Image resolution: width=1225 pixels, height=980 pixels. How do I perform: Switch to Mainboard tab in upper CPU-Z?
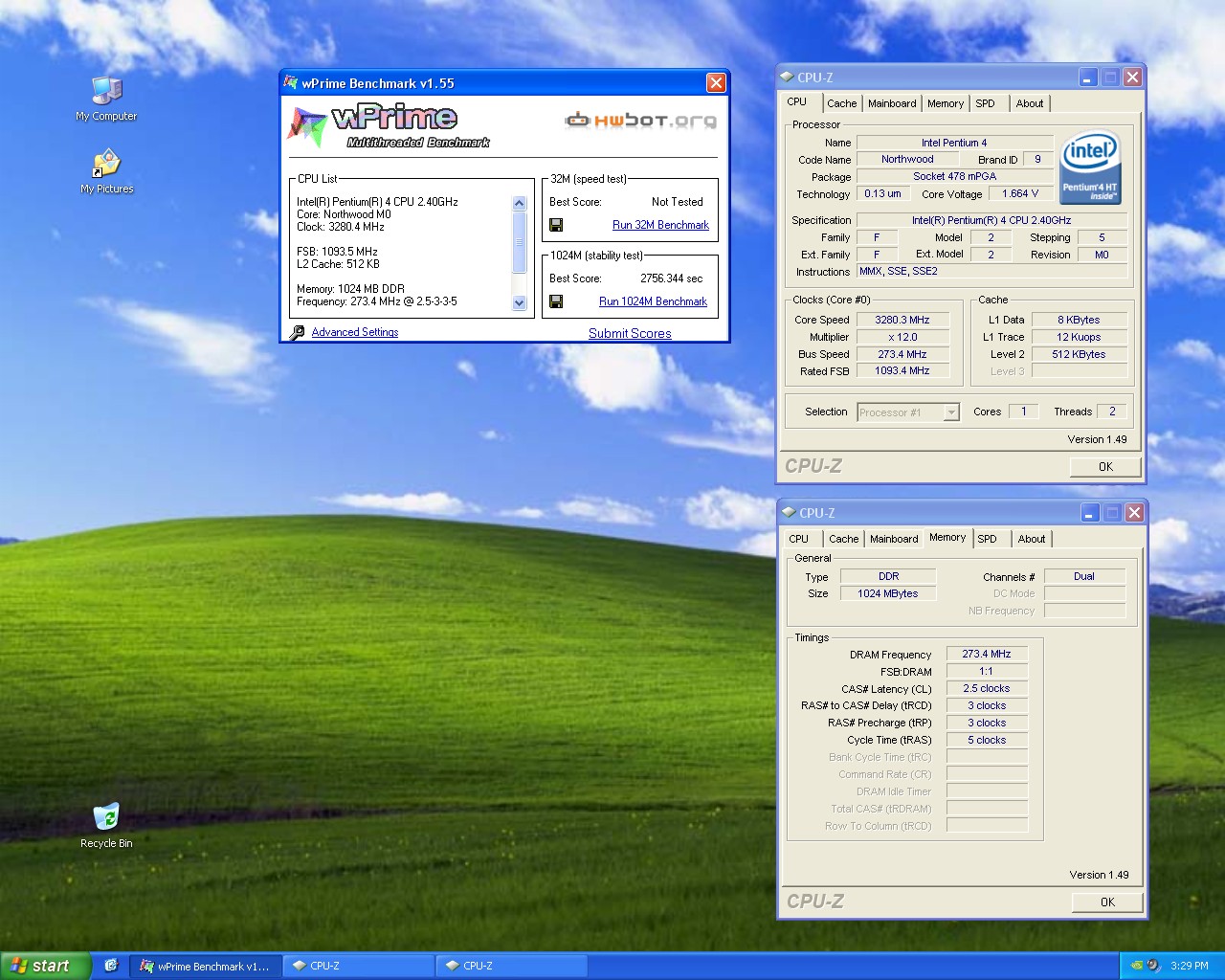click(892, 103)
